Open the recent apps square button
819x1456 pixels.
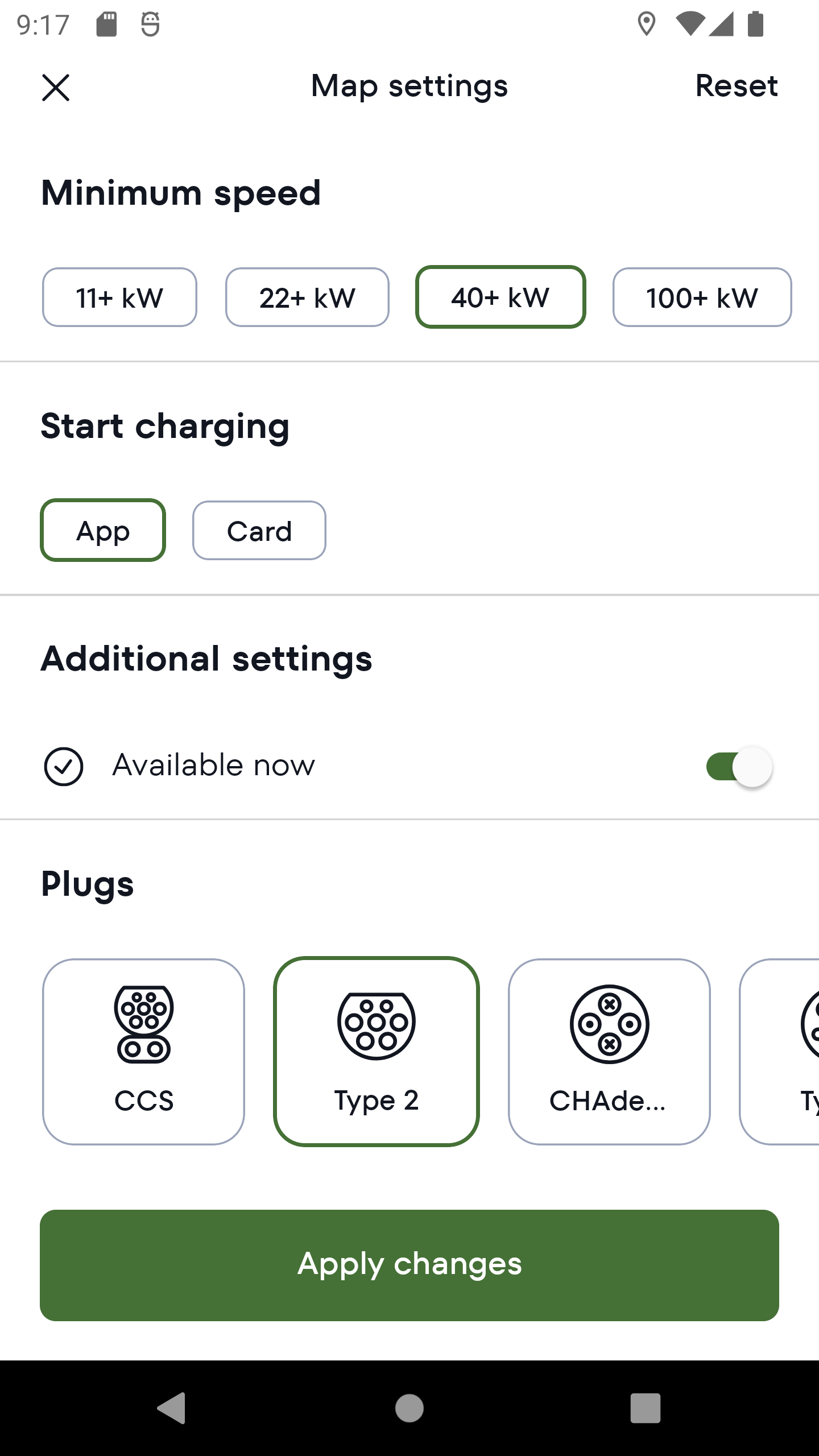645,1408
